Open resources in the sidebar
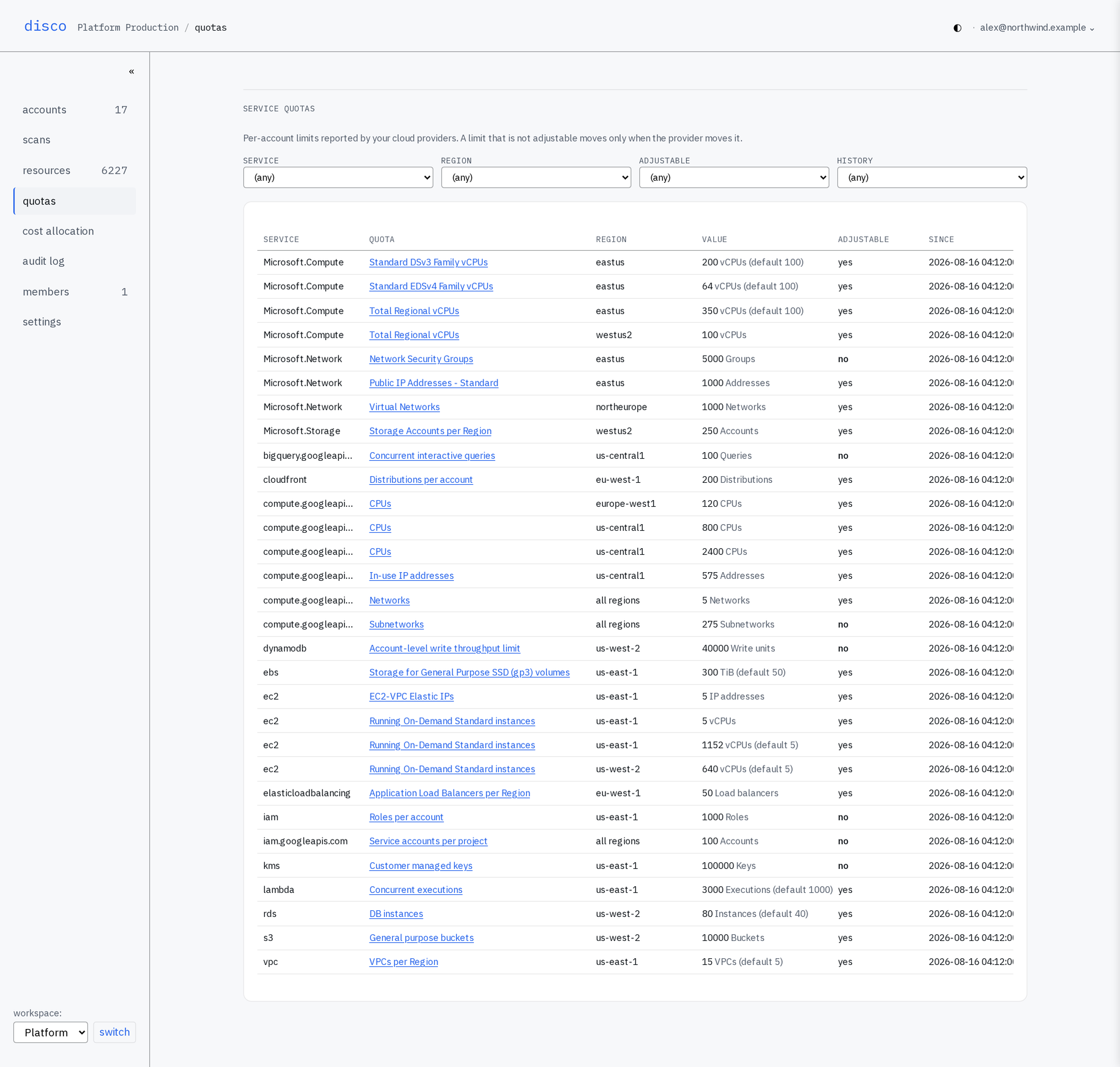 [x=75, y=171]
